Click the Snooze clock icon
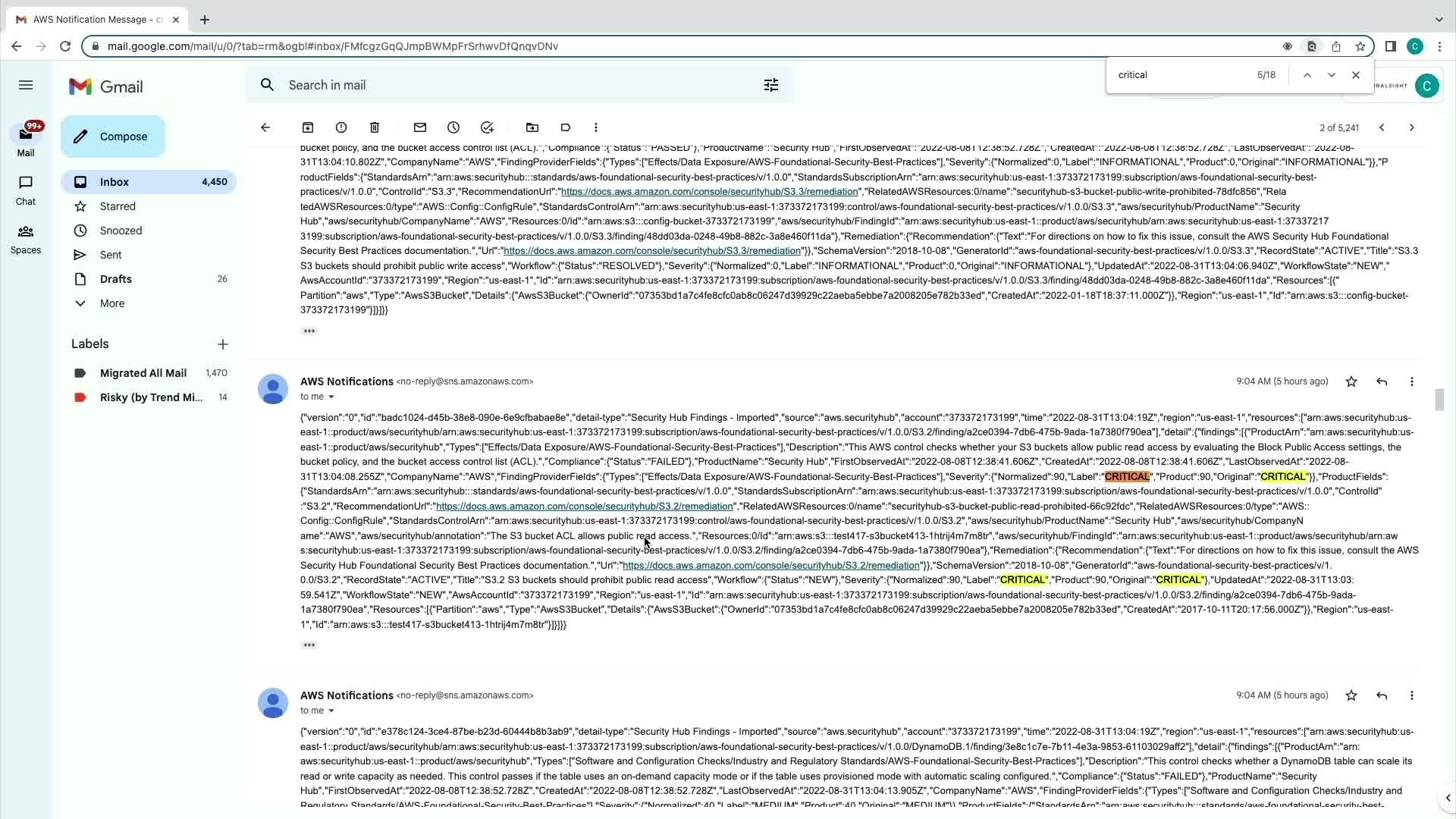The height and width of the screenshot is (819, 1456). [x=453, y=127]
